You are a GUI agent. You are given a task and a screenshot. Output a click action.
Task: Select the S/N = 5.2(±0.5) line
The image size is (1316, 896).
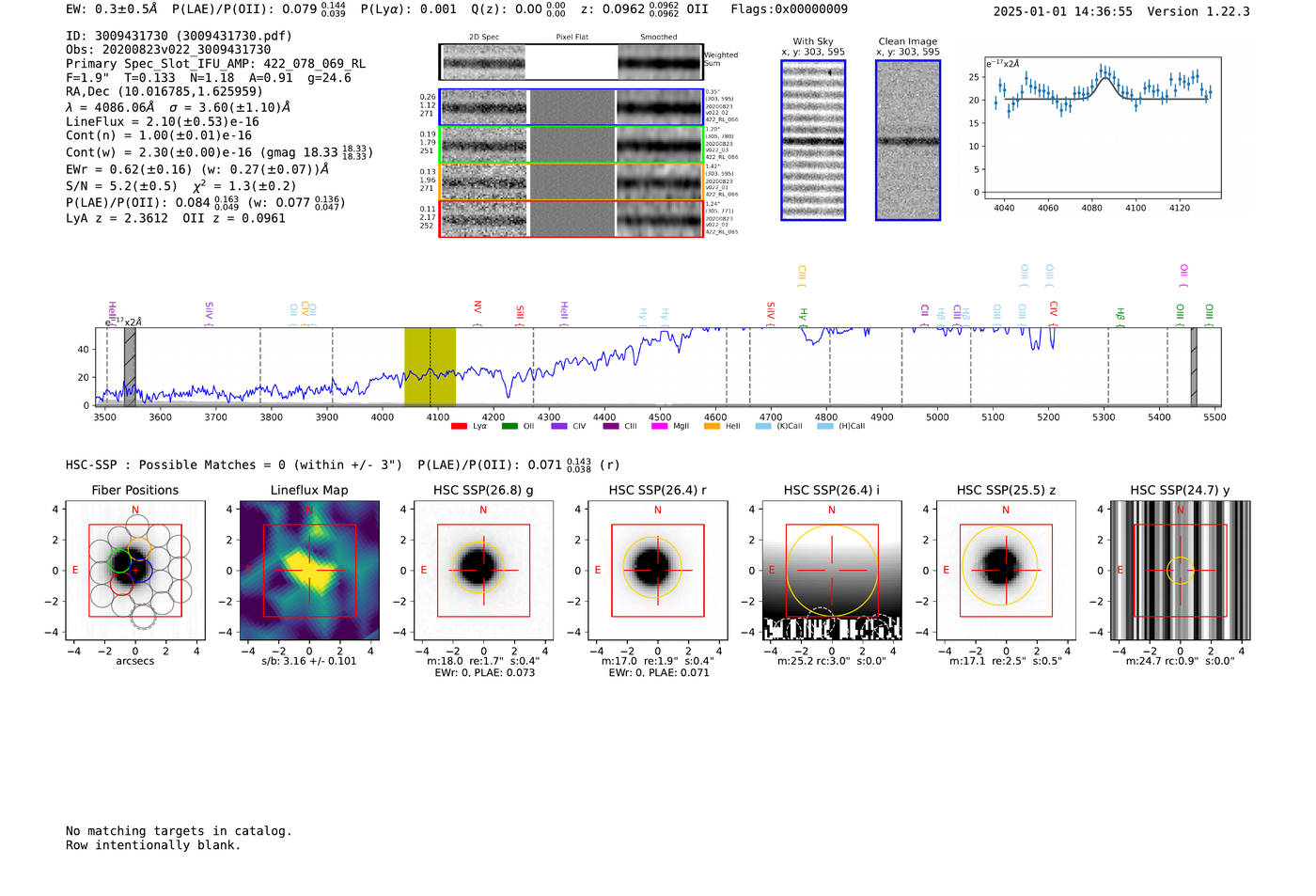pyautogui.click(x=180, y=185)
